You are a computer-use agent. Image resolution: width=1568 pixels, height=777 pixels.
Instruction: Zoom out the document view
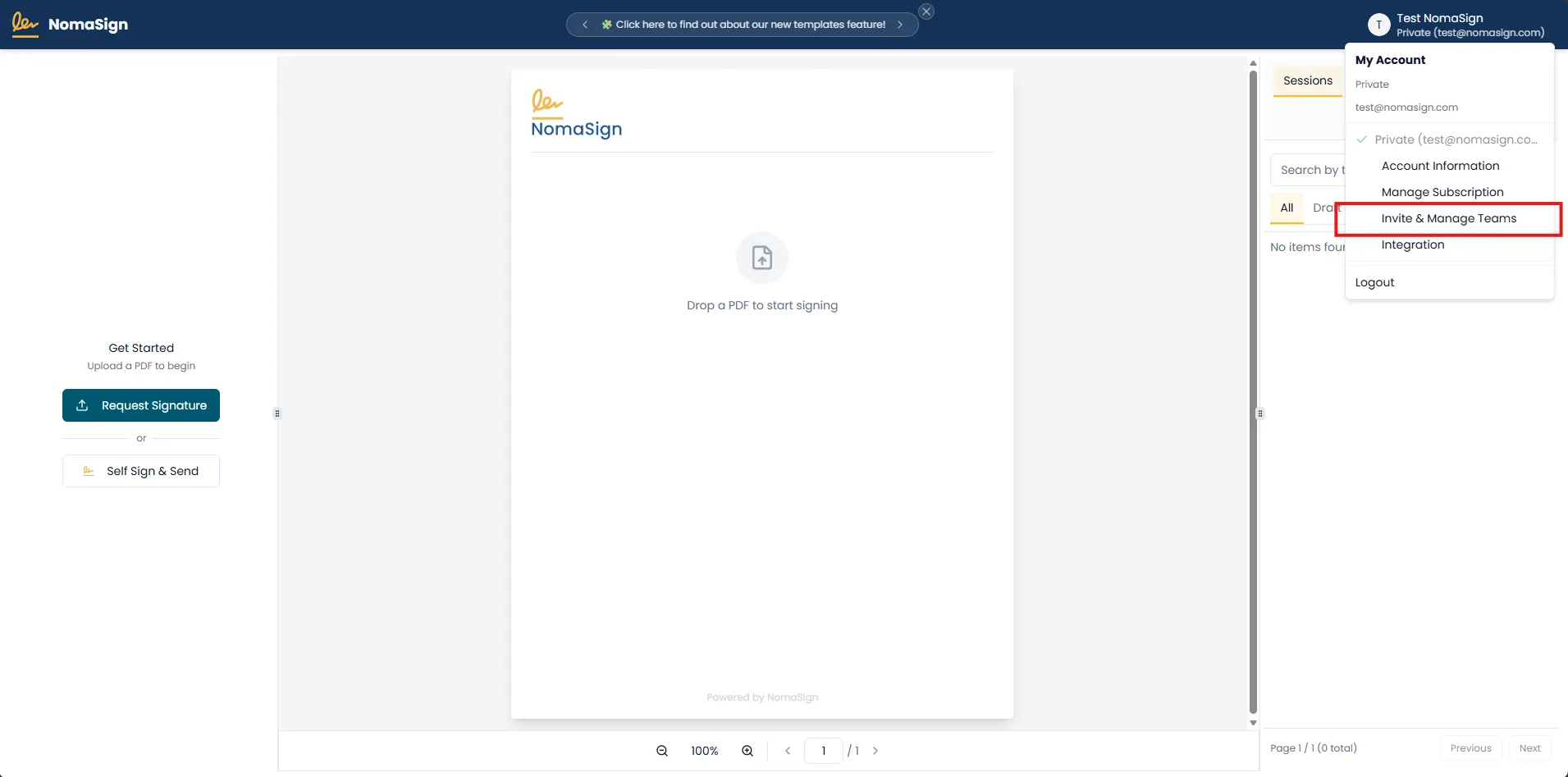tap(662, 751)
